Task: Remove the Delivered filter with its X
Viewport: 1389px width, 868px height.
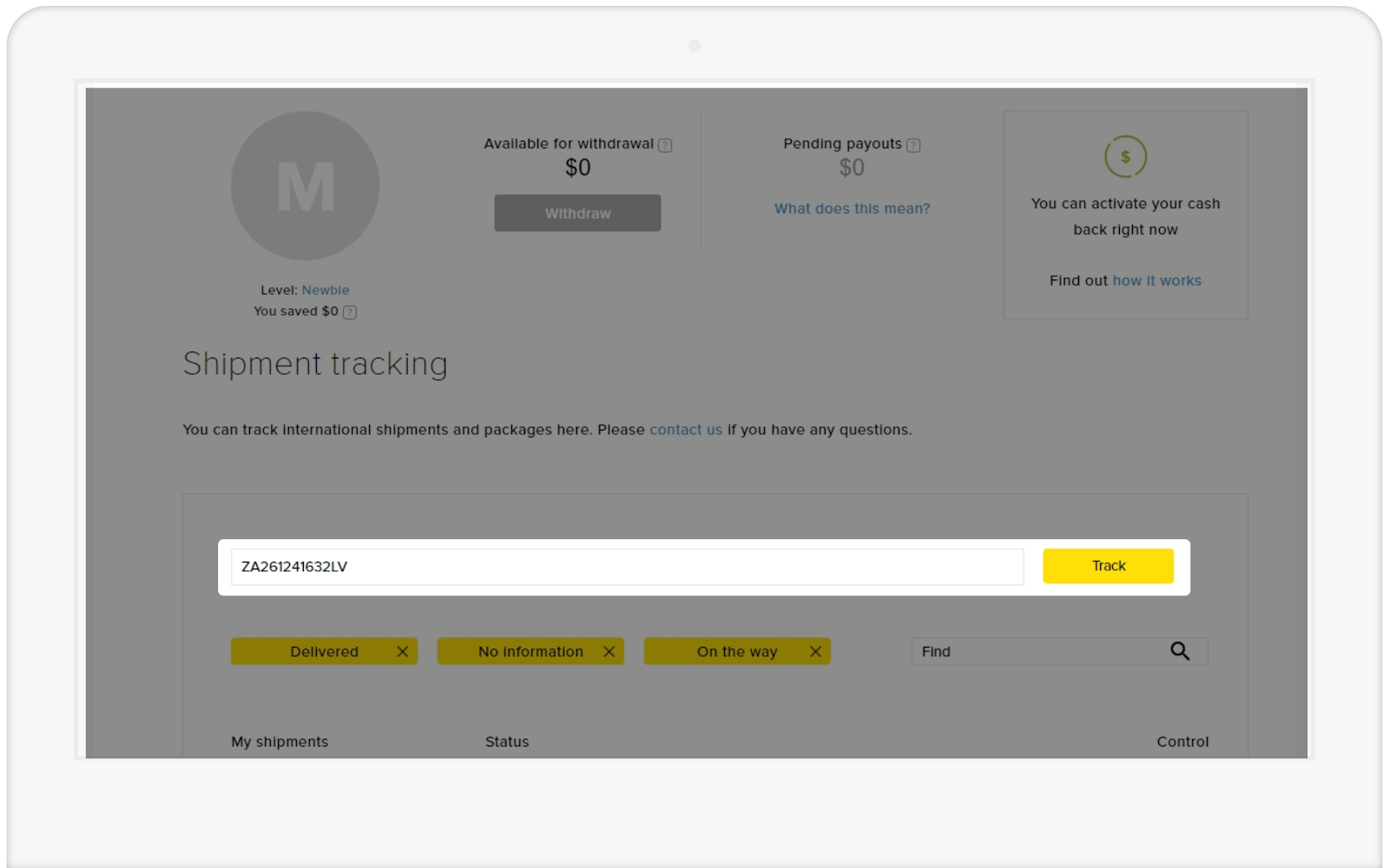Action: (x=403, y=651)
